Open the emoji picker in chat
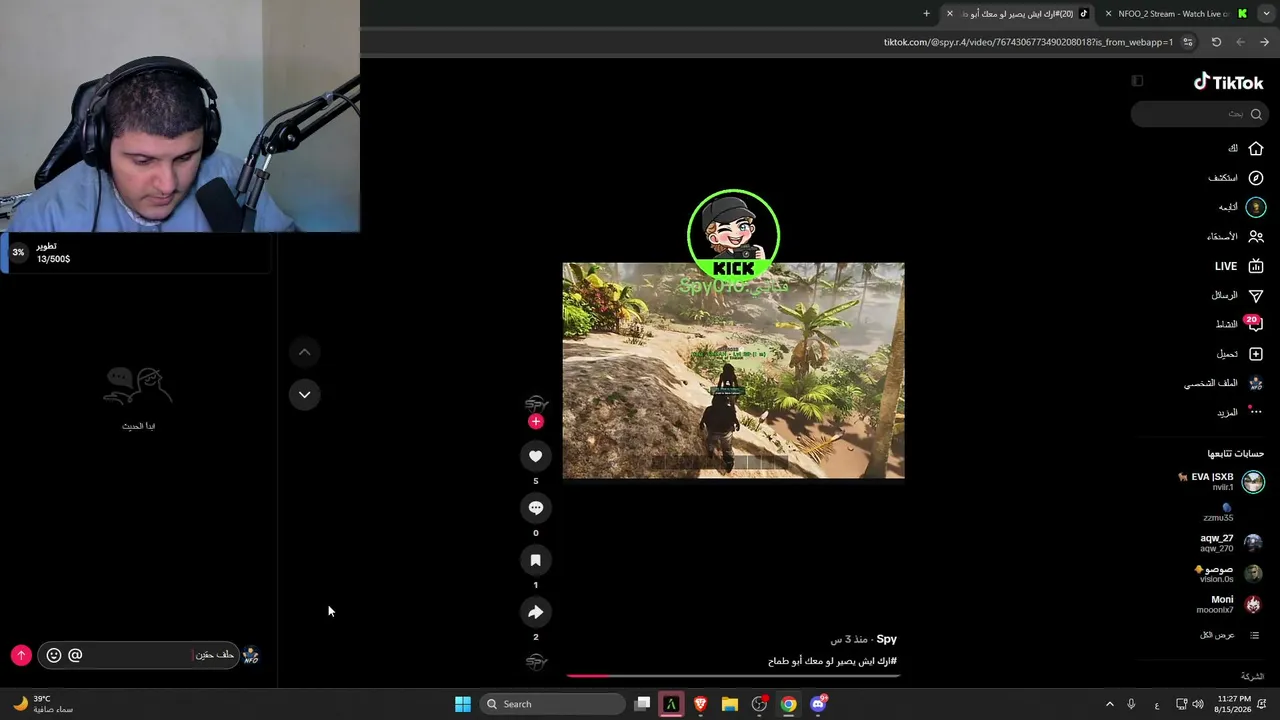The width and height of the screenshot is (1280, 720). (x=54, y=655)
